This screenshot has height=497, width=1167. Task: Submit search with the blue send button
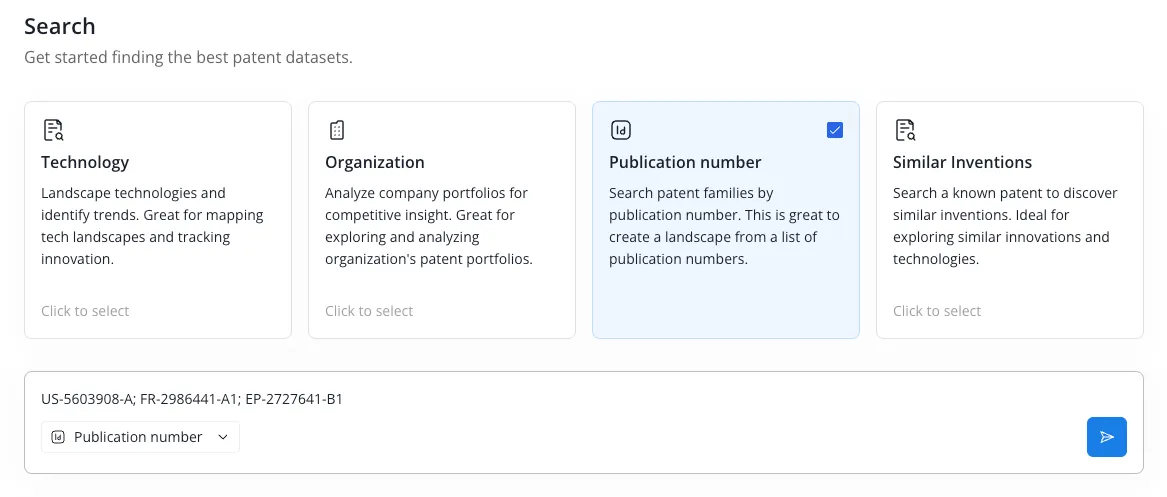click(x=1107, y=437)
